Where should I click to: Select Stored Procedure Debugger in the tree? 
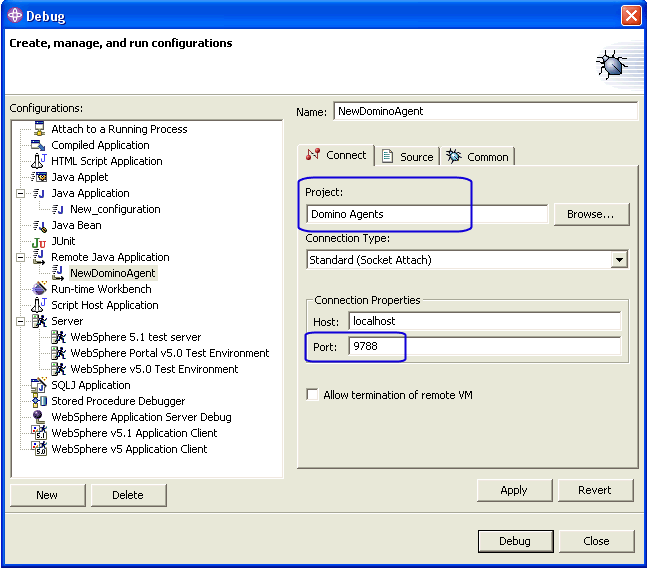118,401
